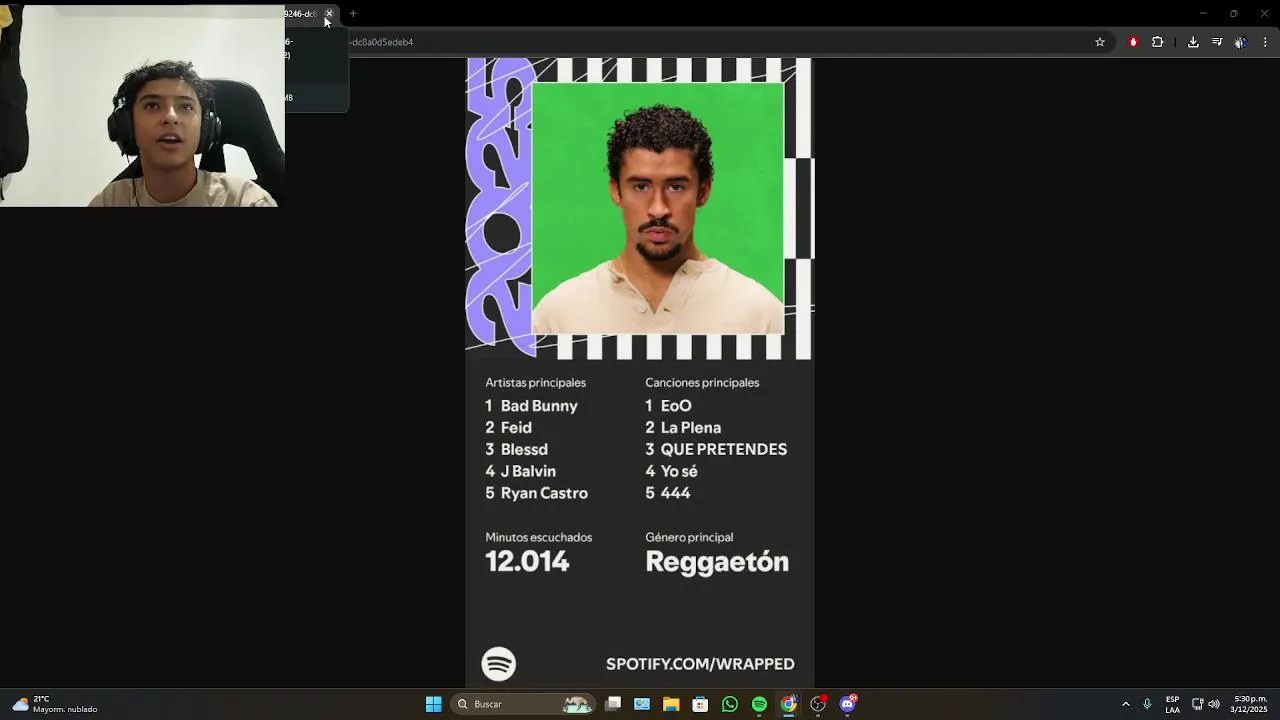Click the 'Artistas principales' heading
This screenshot has width=1280, height=720.
536,383
